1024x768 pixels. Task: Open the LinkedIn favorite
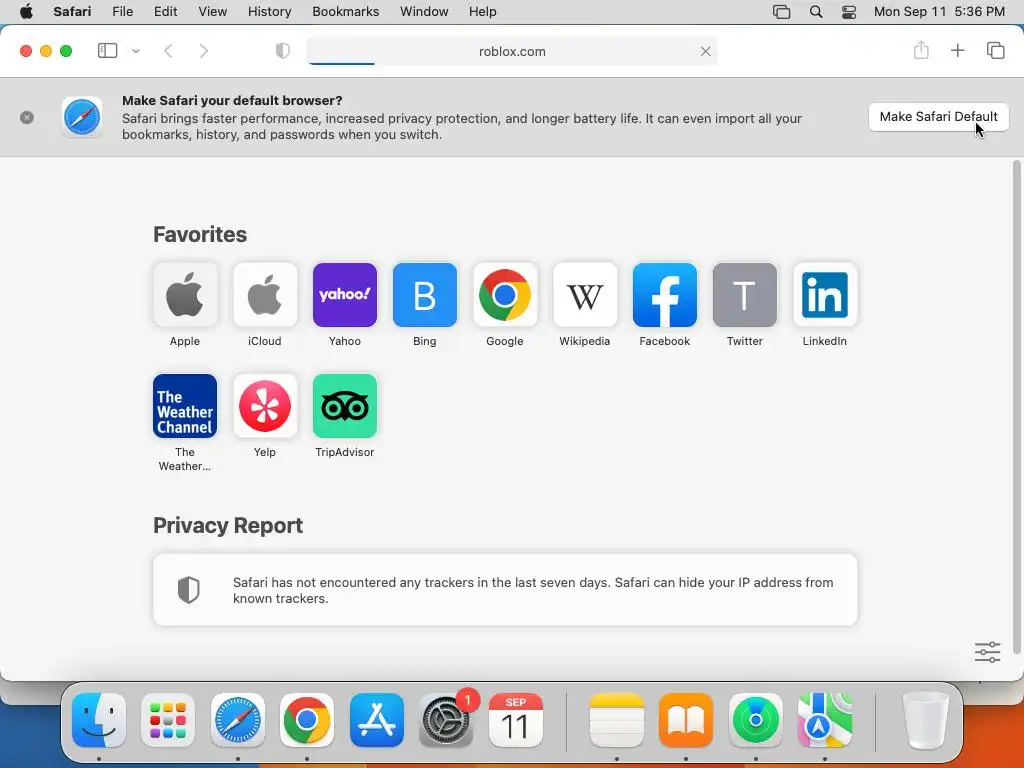(x=825, y=295)
